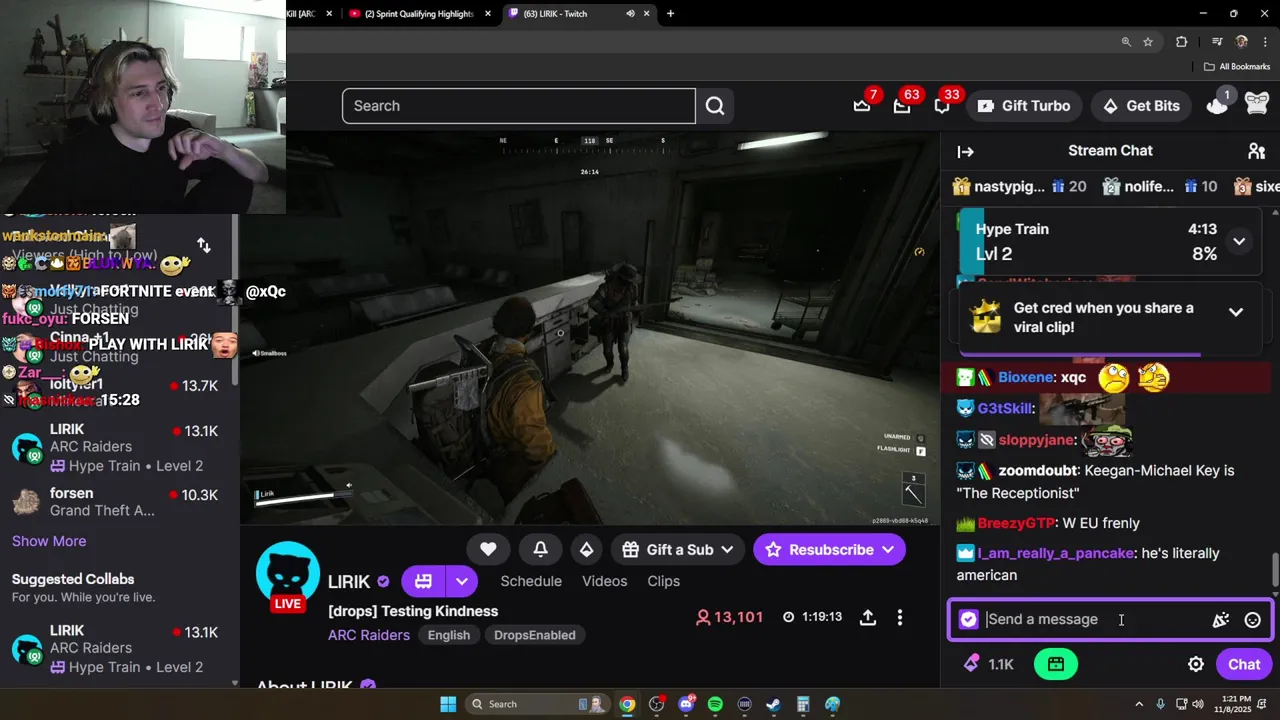Follow heart icon under the LIRIK stream

[488, 550]
